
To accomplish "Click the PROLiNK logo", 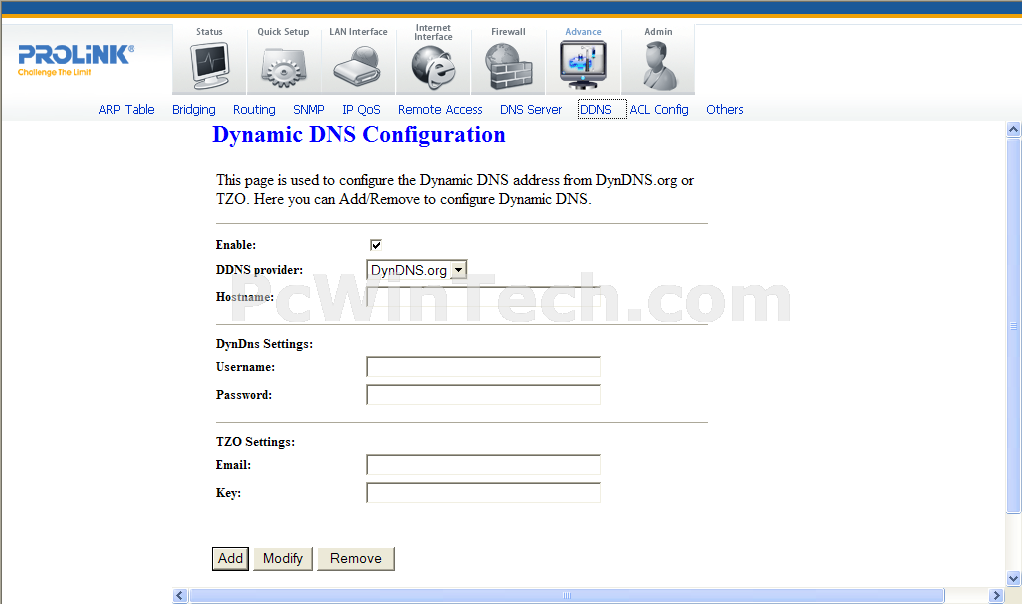I will 76,60.
